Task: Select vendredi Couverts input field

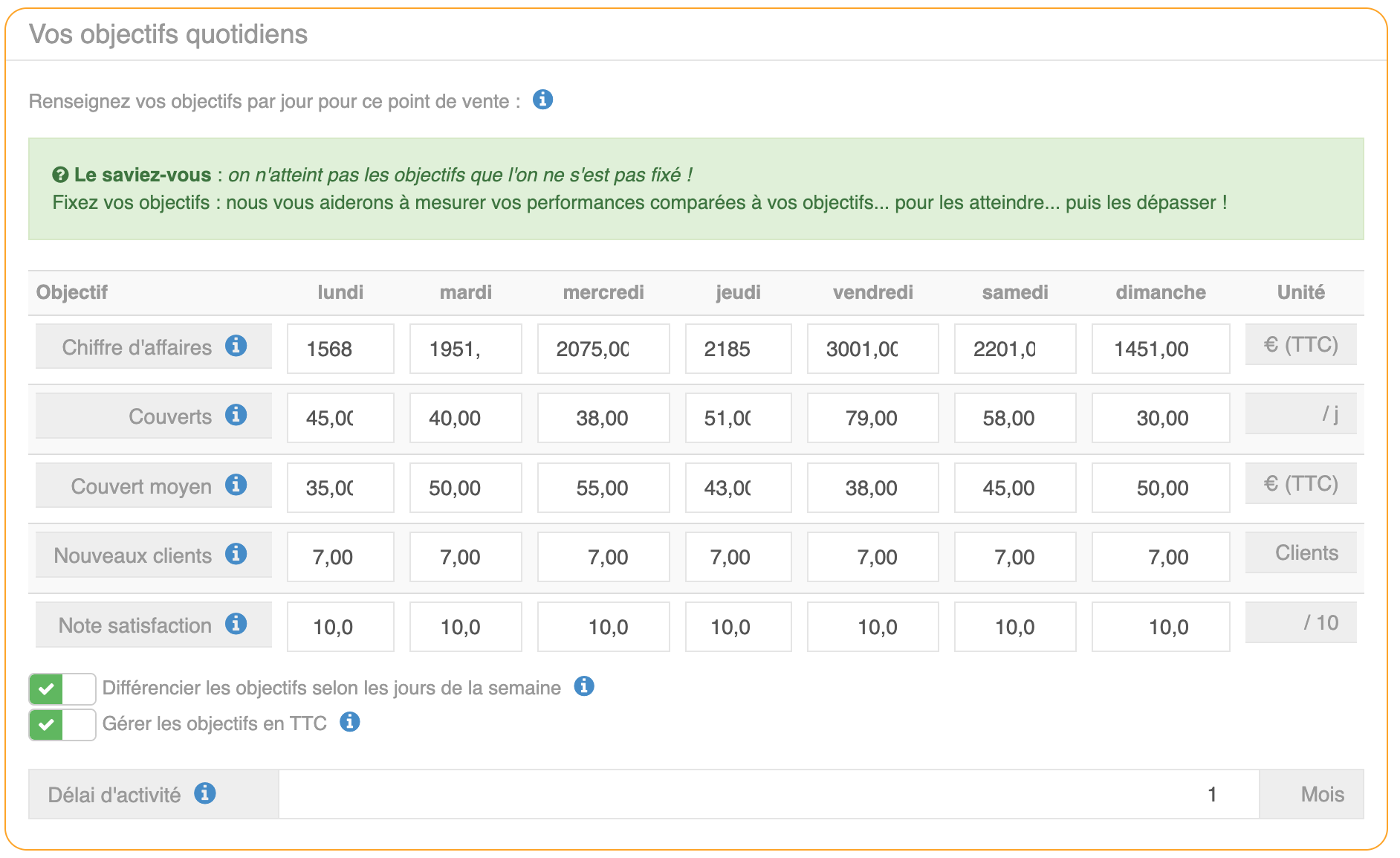Action: 872,418
